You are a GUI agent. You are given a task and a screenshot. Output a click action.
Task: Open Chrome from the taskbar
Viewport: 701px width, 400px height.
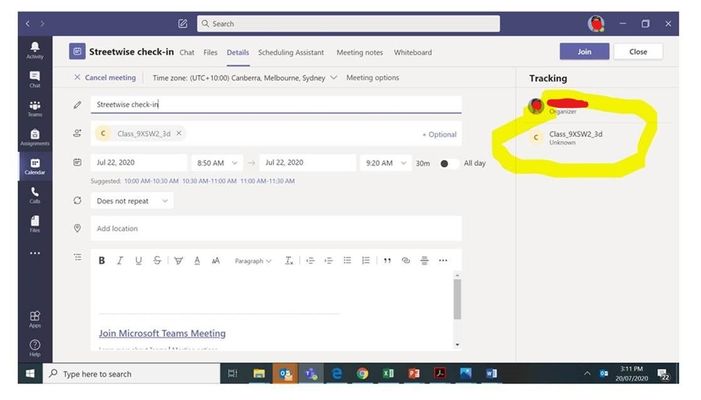(362, 374)
